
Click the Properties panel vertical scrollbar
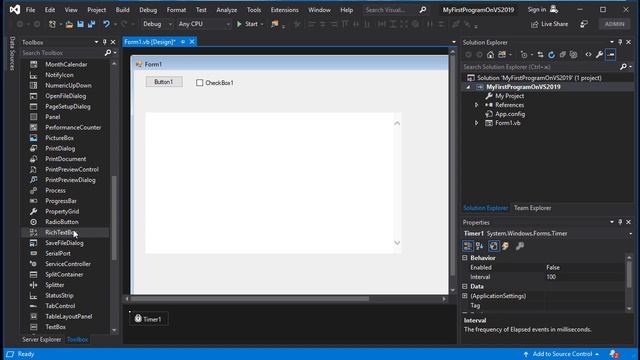point(629,275)
